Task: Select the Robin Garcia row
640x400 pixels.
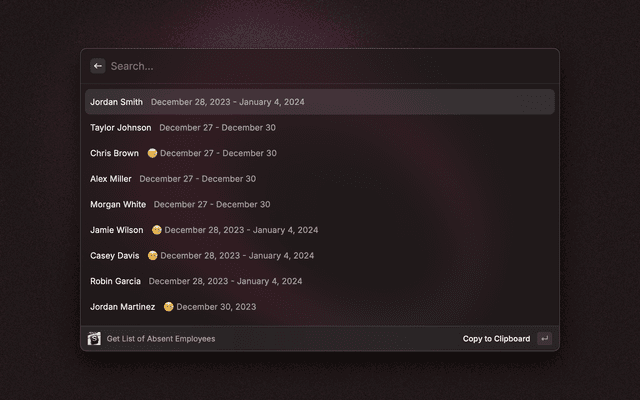Action: click(x=116, y=281)
